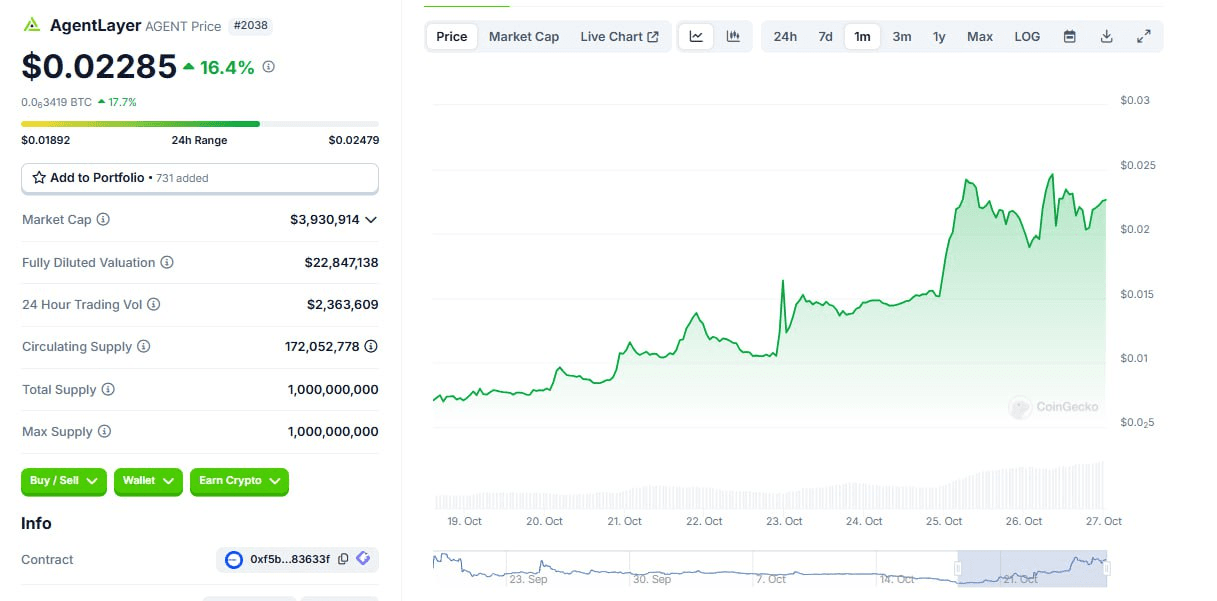Click the '30. Sep' navigator date label

point(651,579)
